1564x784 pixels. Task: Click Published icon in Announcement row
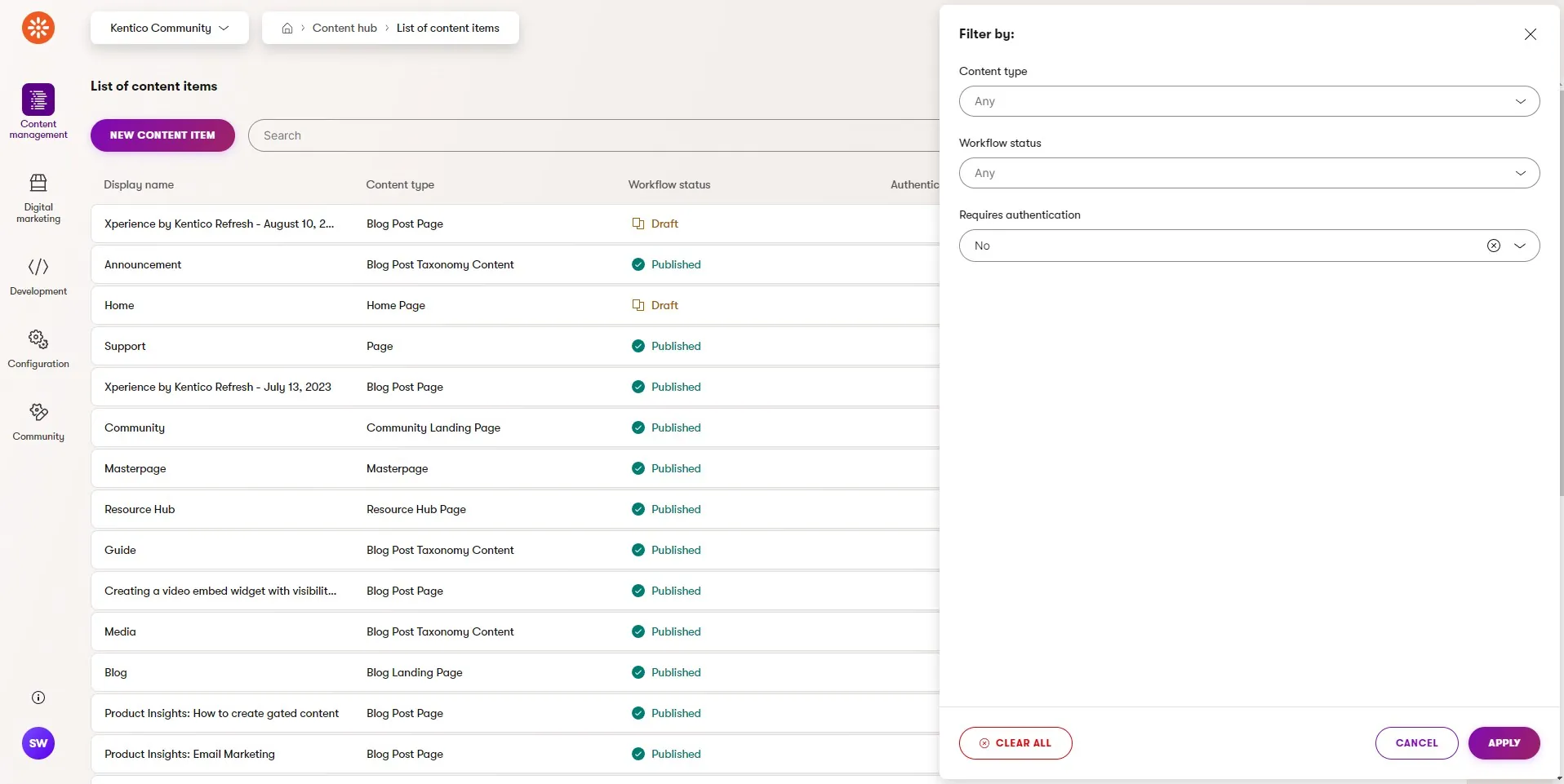(x=638, y=264)
